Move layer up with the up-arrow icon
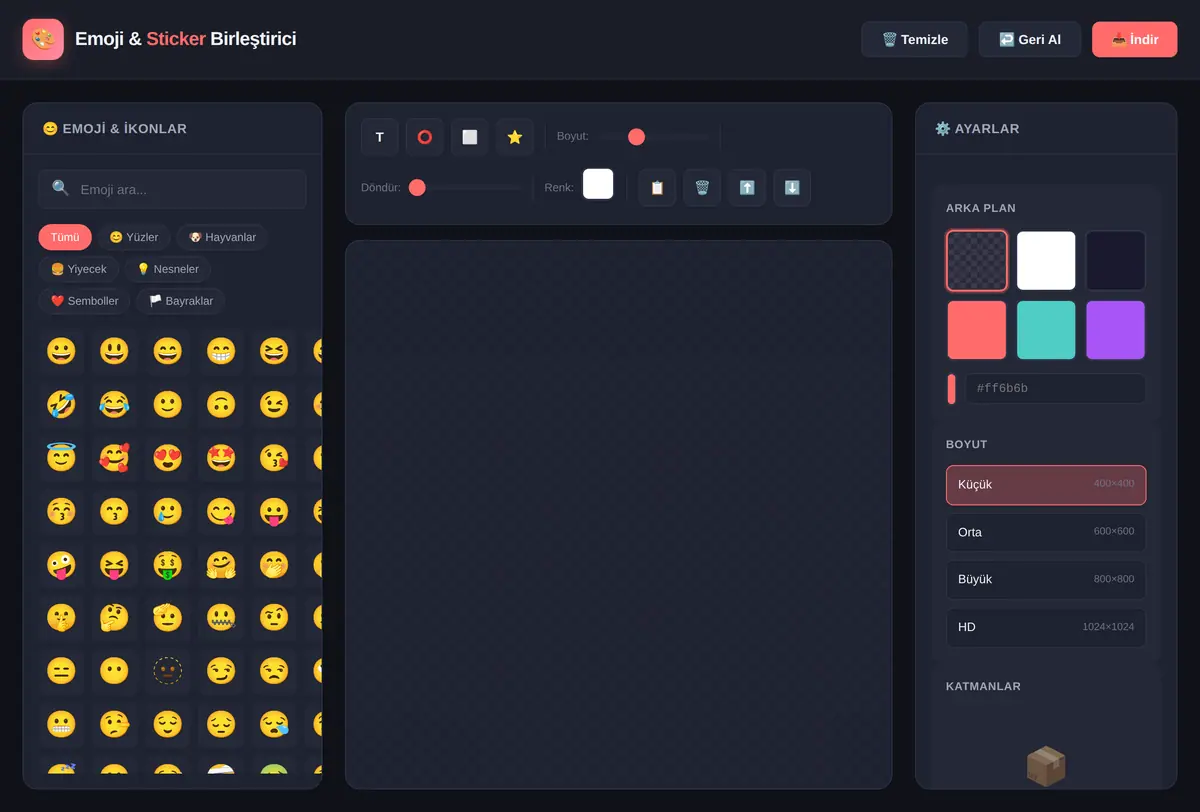The image size is (1200, 812). click(747, 187)
